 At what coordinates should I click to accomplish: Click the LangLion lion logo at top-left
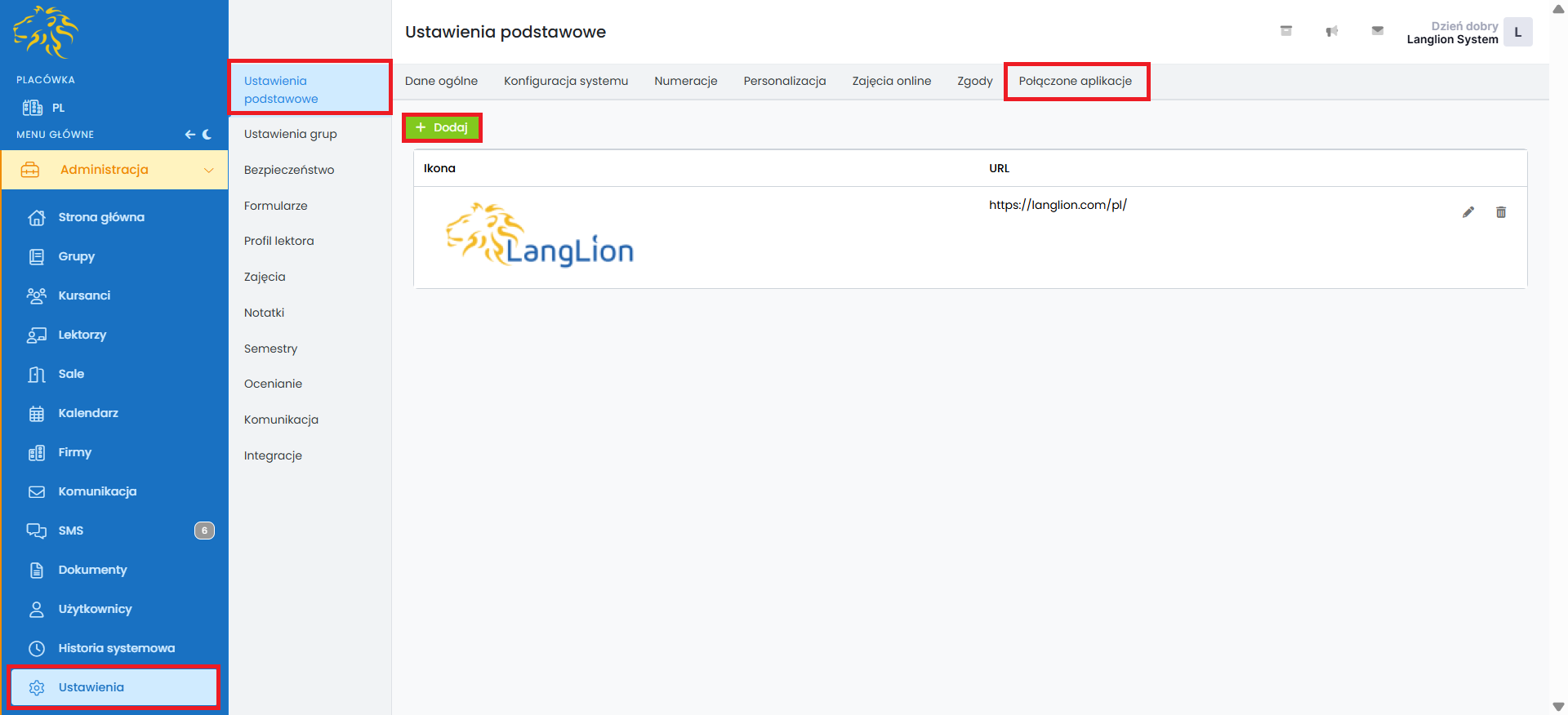point(46,33)
